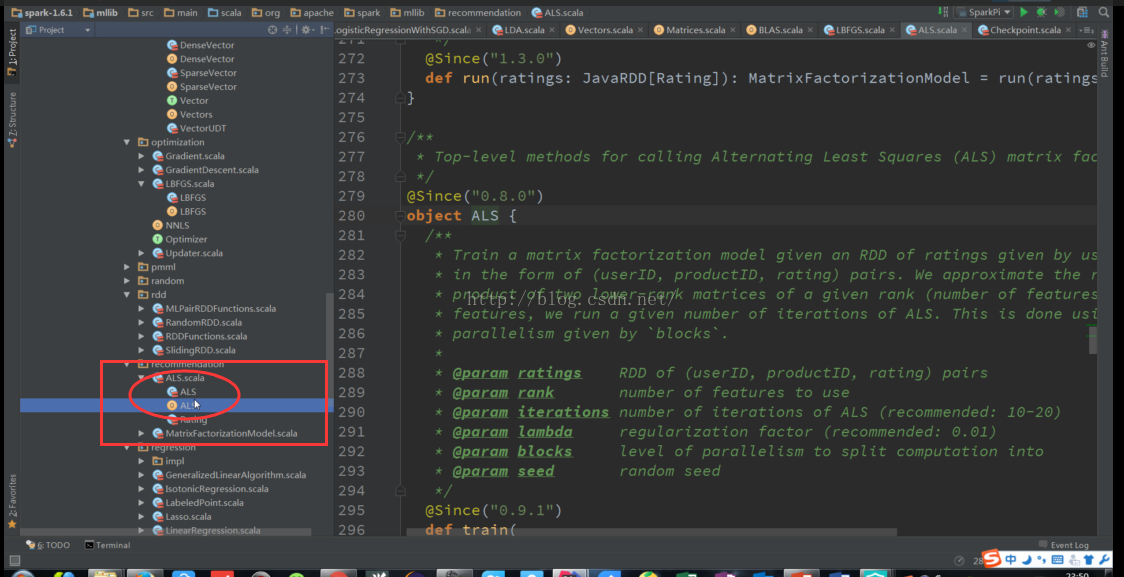The height and width of the screenshot is (577, 1124).
Task: Click the spark-1.6.1 breadcrumb
Action: [40, 13]
